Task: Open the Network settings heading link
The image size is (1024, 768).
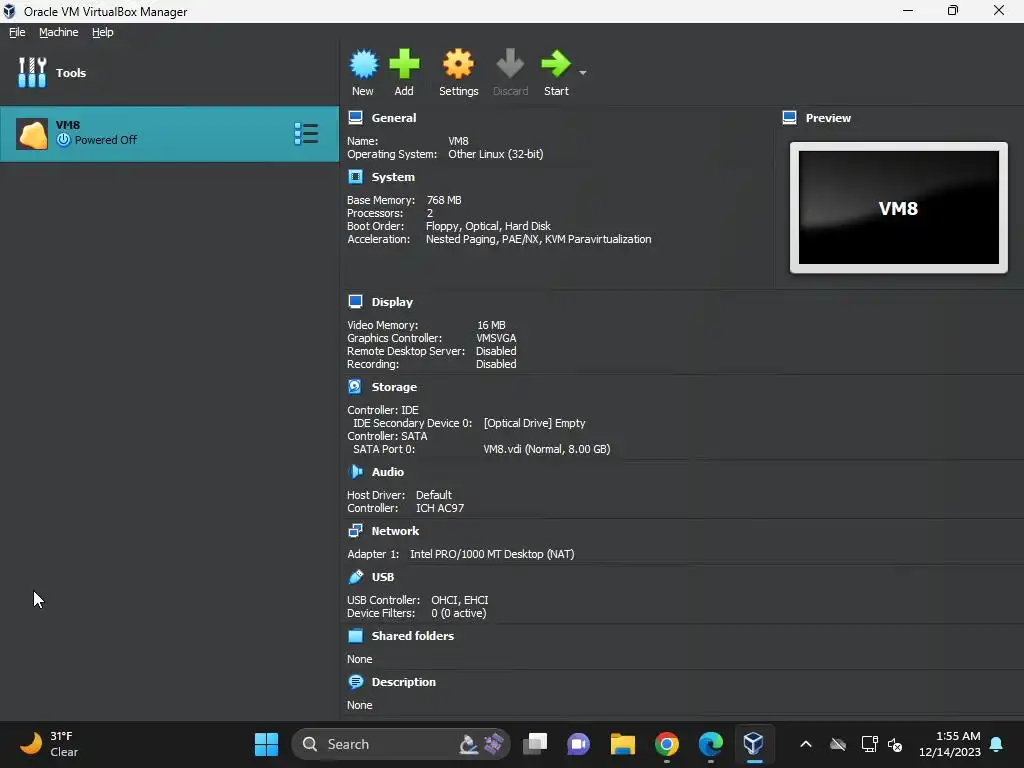Action: 396,531
